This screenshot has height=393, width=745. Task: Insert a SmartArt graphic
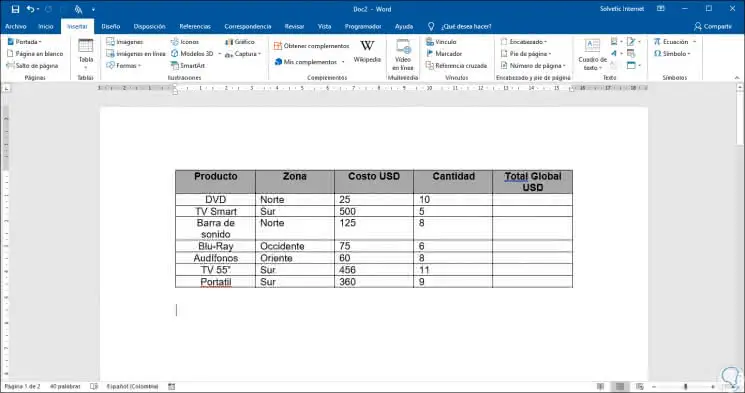[x=188, y=66]
